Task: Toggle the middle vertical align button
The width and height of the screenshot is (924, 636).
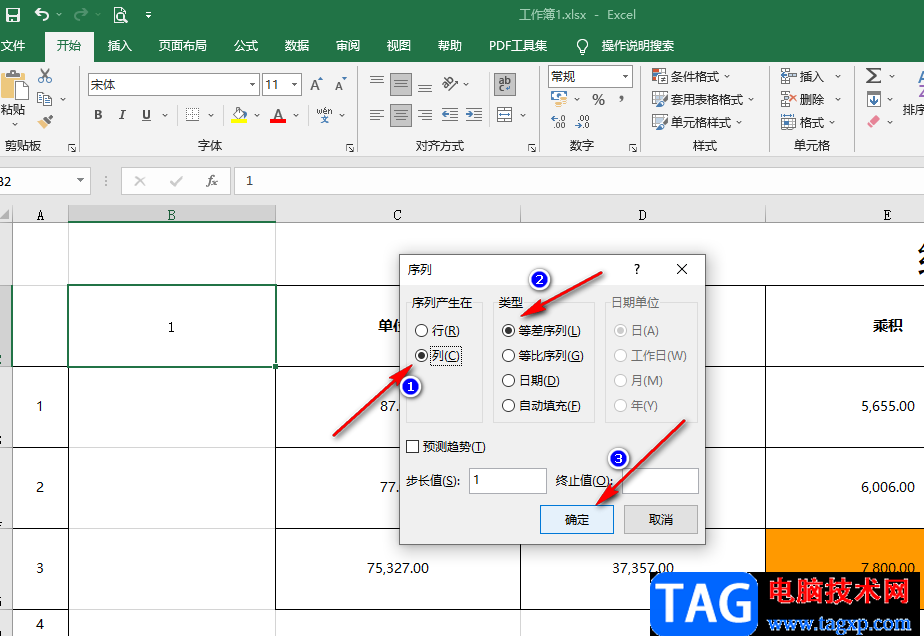Action: pos(401,84)
